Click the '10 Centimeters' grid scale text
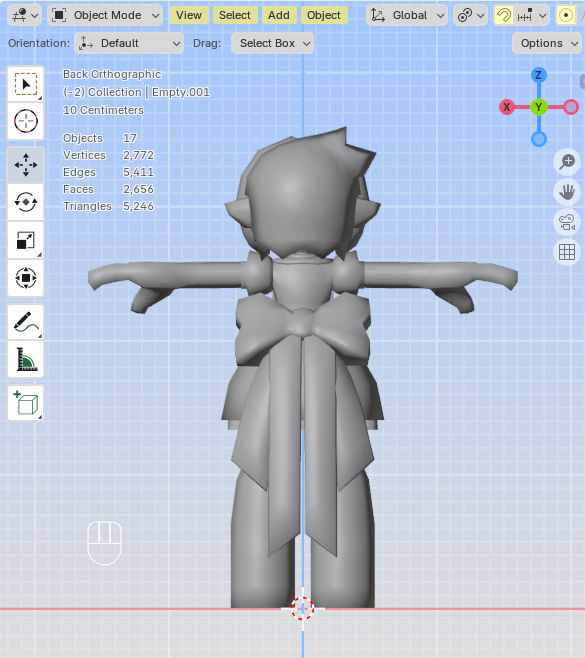The width and height of the screenshot is (585, 658). (x=103, y=110)
